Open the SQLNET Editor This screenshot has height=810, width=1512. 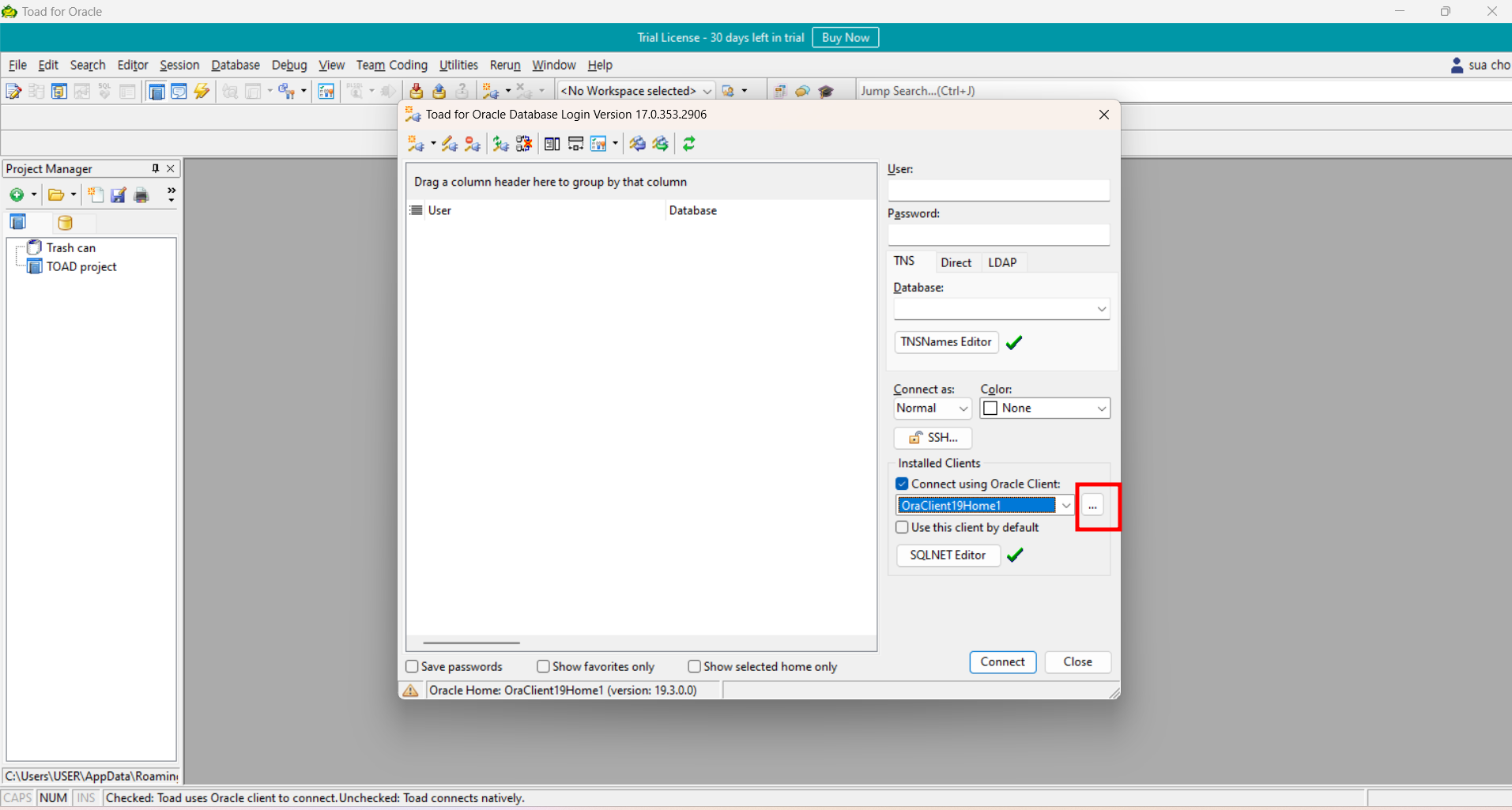tap(948, 555)
